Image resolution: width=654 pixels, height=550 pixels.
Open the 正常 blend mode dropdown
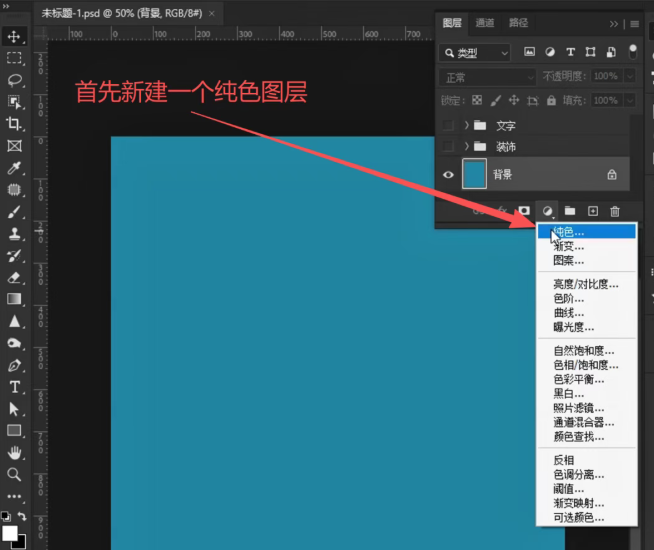tap(488, 78)
